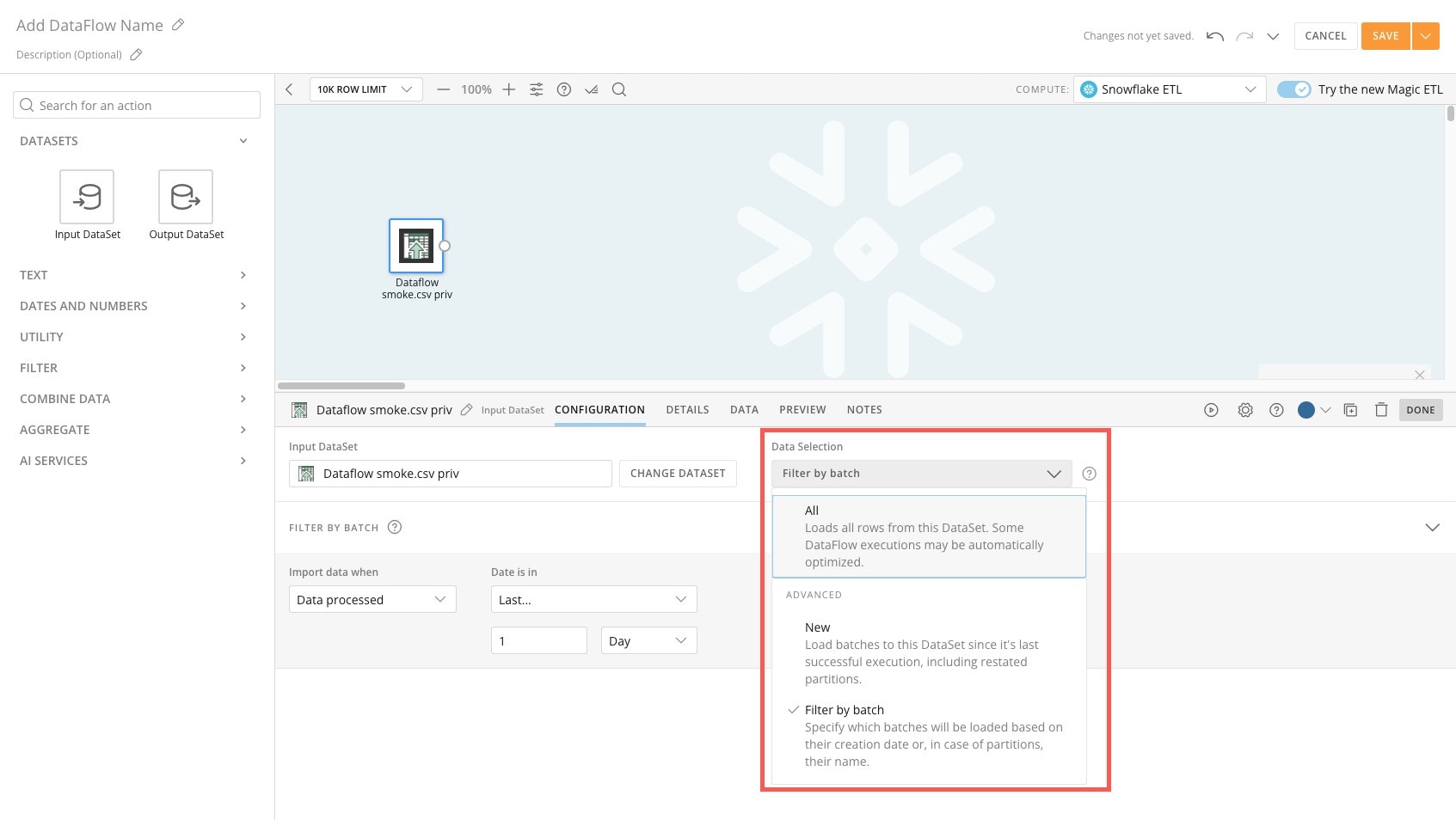Image resolution: width=1456 pixels, height=820 pixels.
Task: Switch to the DATA tab
Action: pyautogui.click(x=744, y=410)
